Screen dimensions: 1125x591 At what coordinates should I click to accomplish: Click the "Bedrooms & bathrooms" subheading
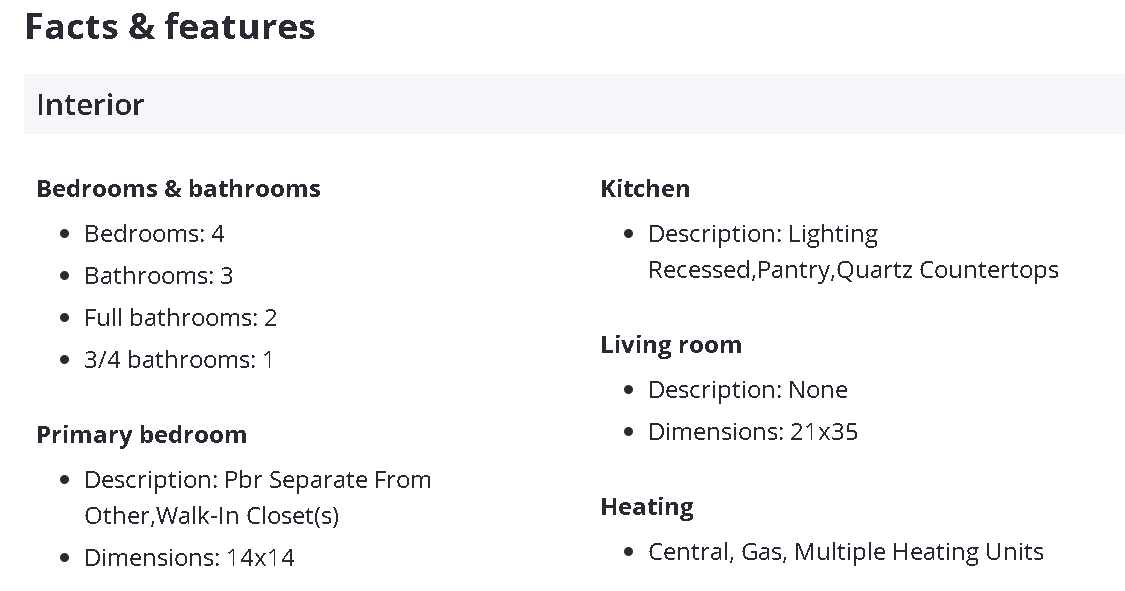point(178,189)
